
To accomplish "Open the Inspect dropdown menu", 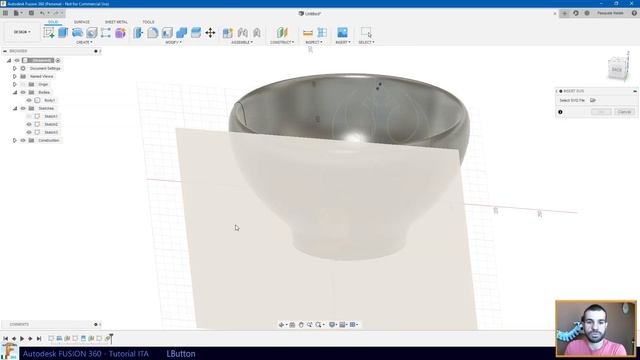I will coord(314,42).
